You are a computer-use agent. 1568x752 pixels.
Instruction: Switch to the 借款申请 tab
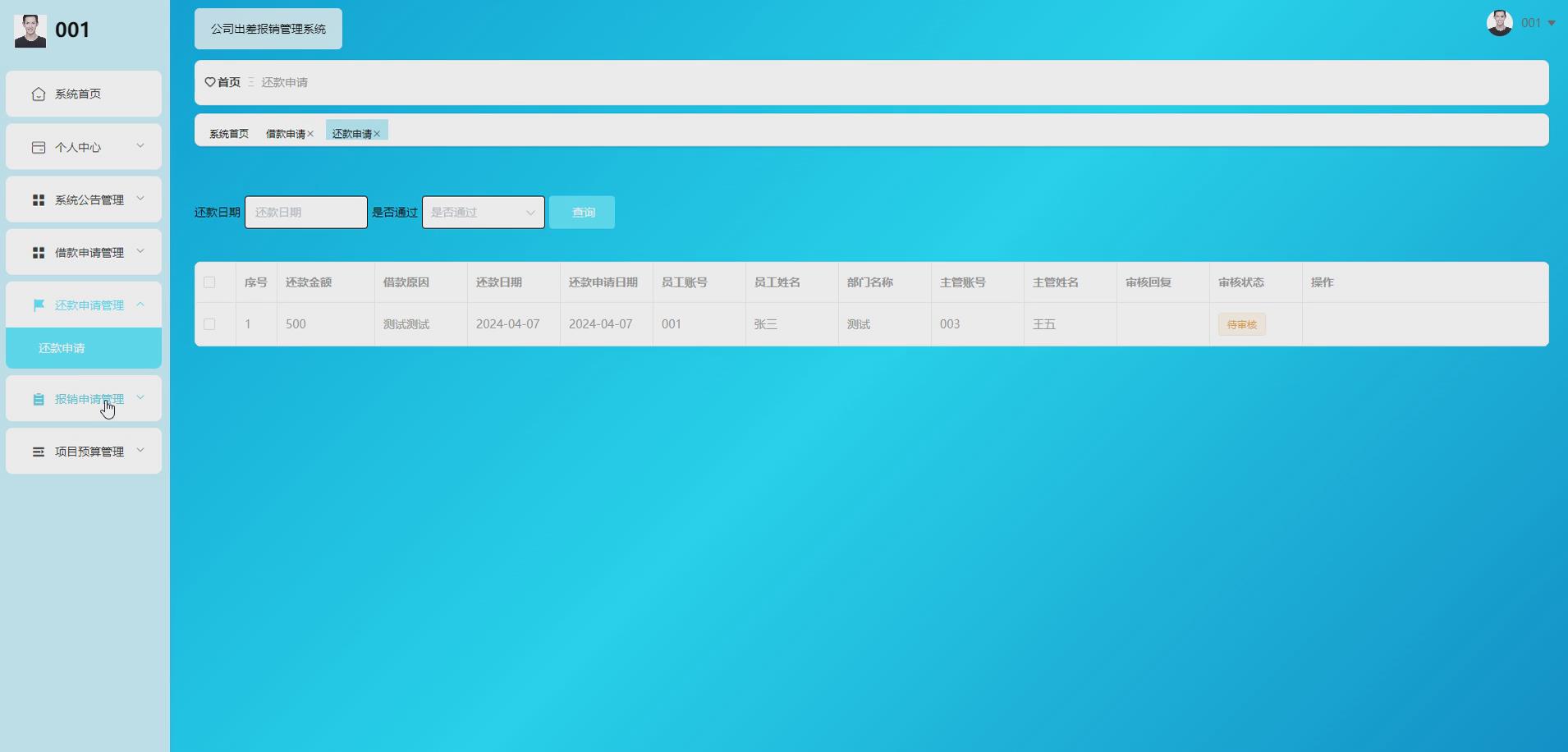pos(286,134)
